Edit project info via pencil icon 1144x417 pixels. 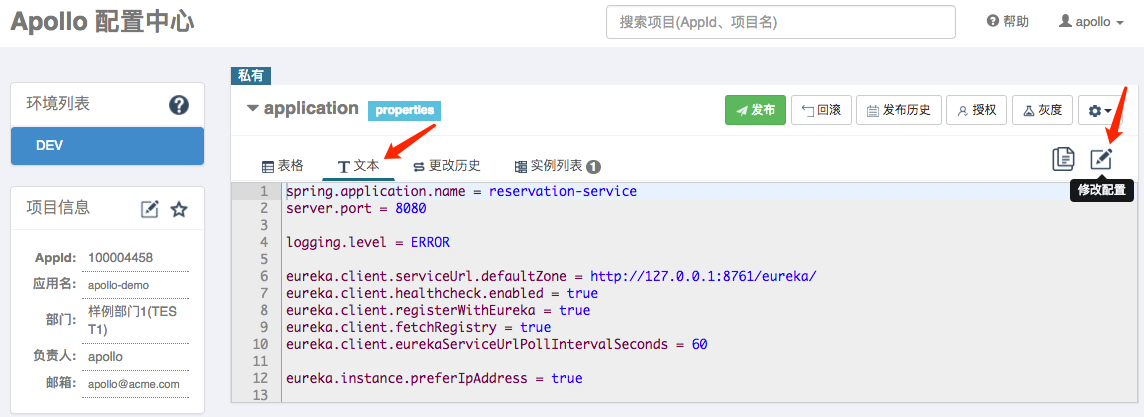coord(149,209)
